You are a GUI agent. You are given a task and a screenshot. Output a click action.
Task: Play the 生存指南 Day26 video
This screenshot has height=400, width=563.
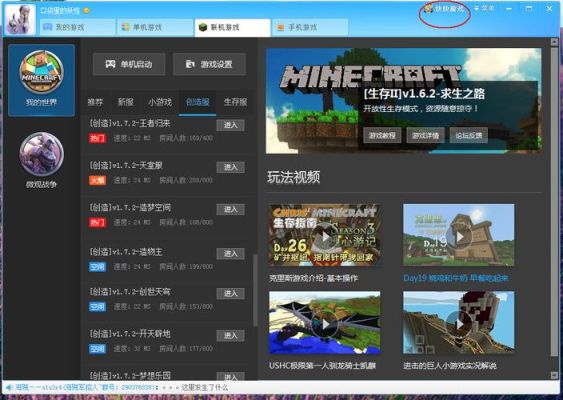click(325, 235)
